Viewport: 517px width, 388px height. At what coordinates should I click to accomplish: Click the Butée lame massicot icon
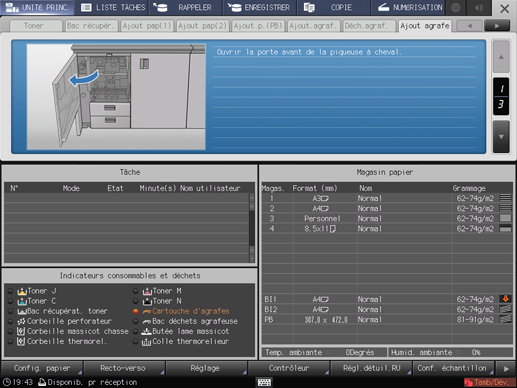click(x=146, y=331)
